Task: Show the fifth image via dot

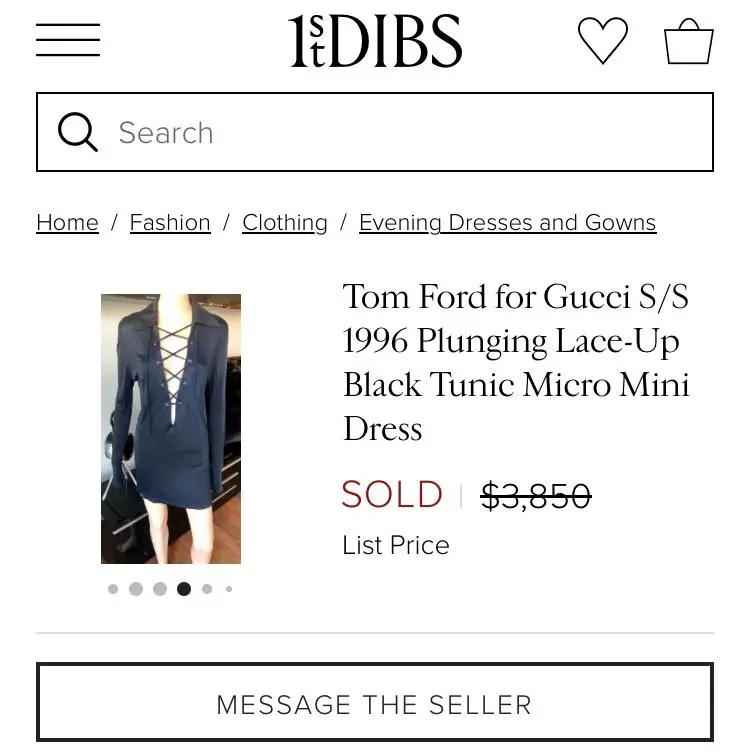Action: (207, 589)
